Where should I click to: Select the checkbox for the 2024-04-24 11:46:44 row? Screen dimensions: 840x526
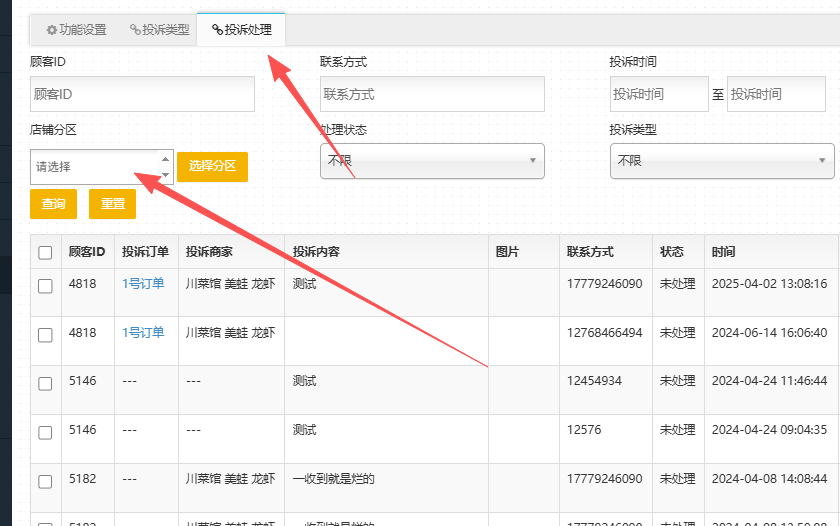coord(45,384)
